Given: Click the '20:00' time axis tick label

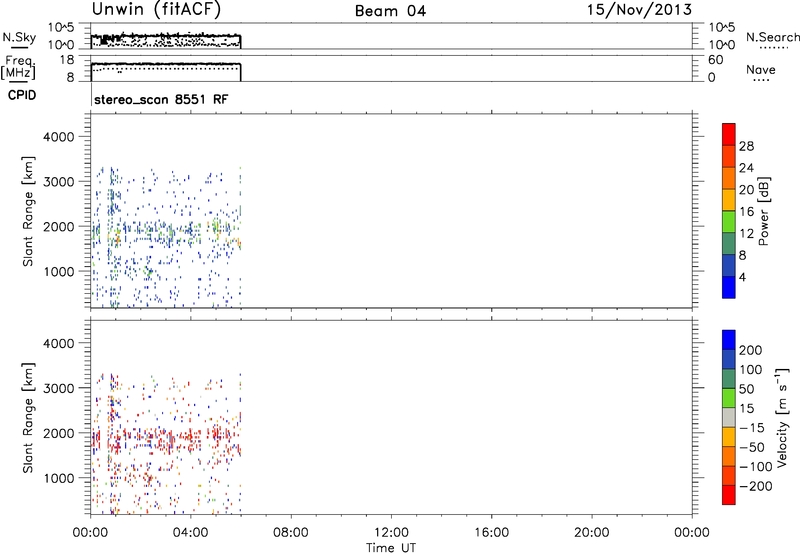Looking at the screenshot, I should pos(591,533).
